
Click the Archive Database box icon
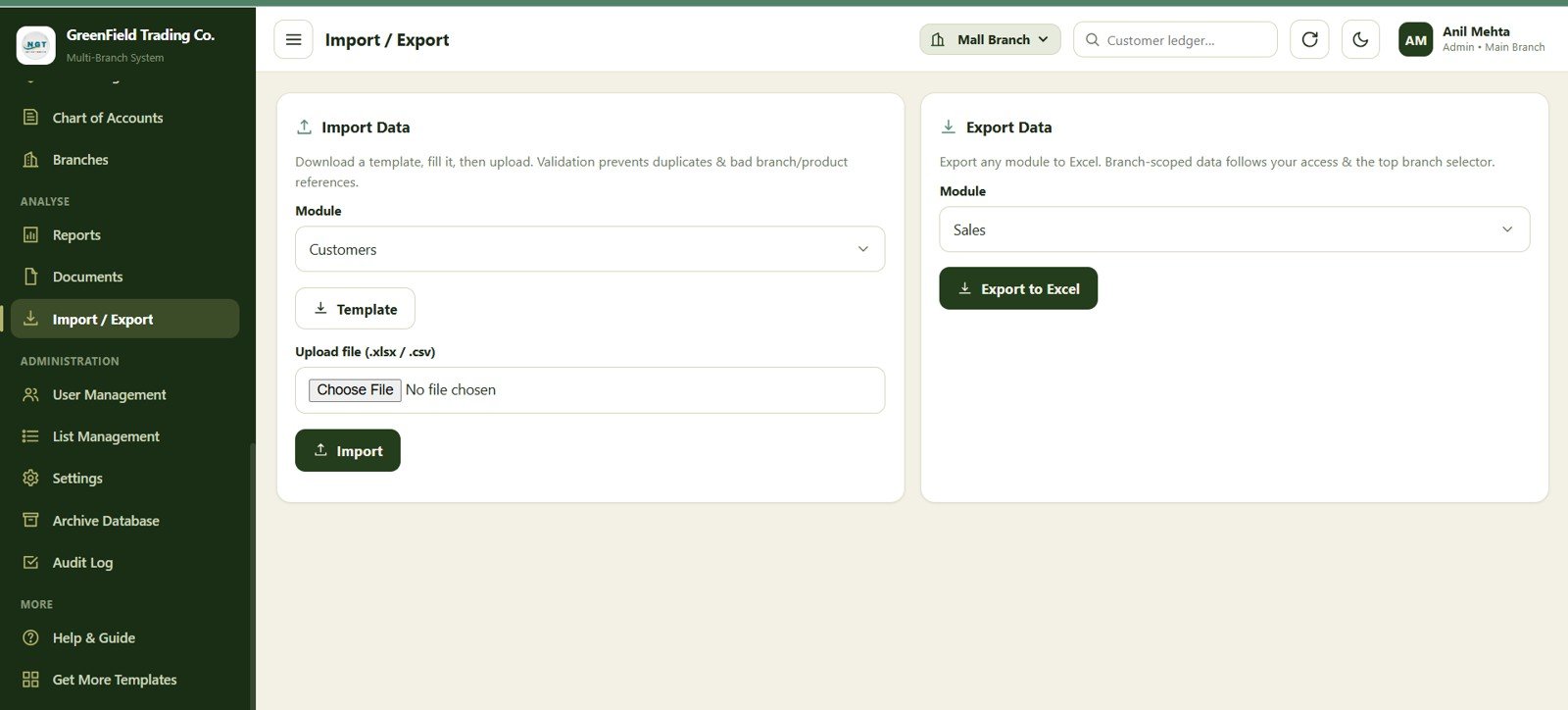coord(31,521)
